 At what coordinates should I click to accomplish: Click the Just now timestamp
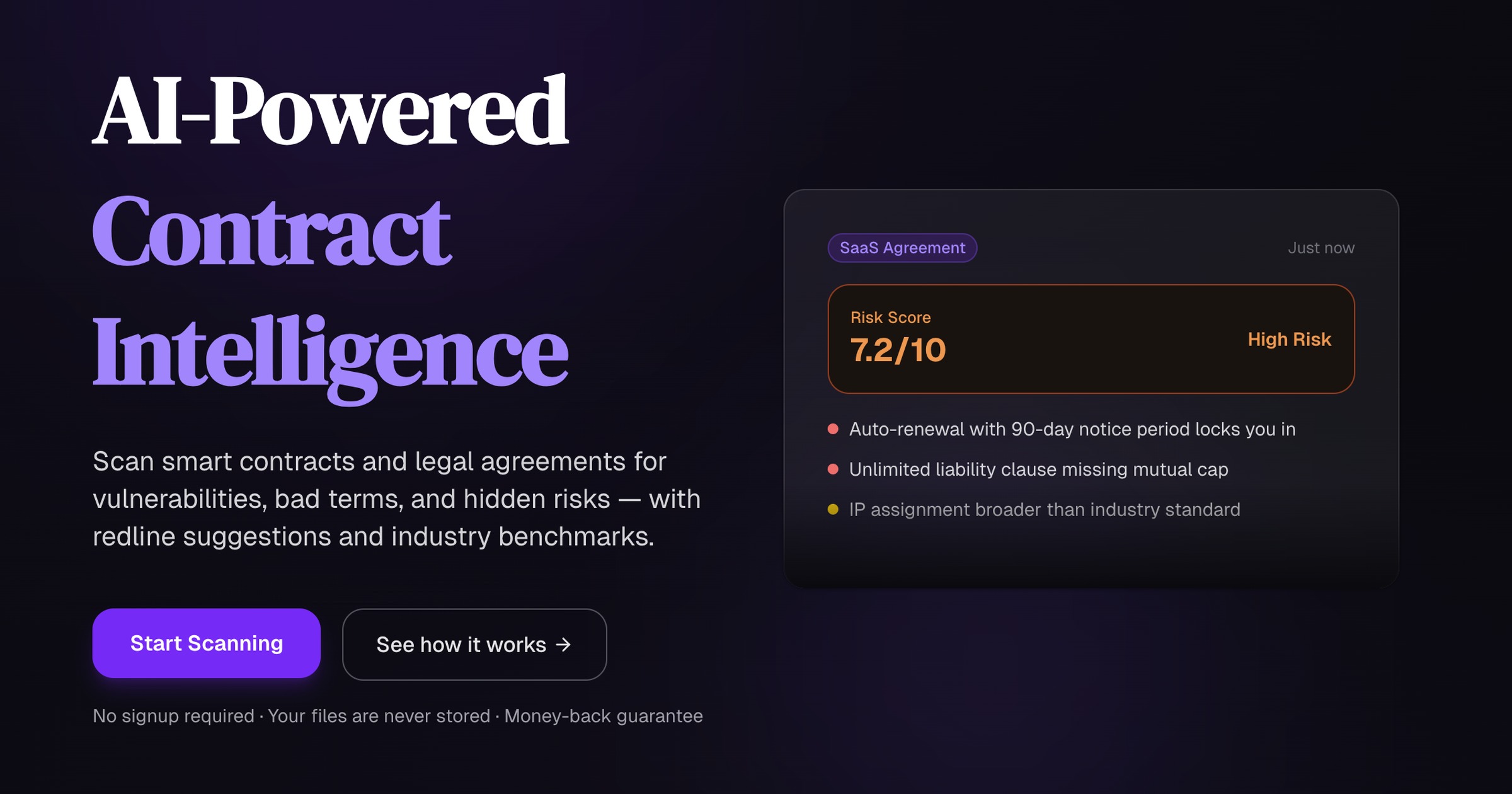(x=1320, y=248)
